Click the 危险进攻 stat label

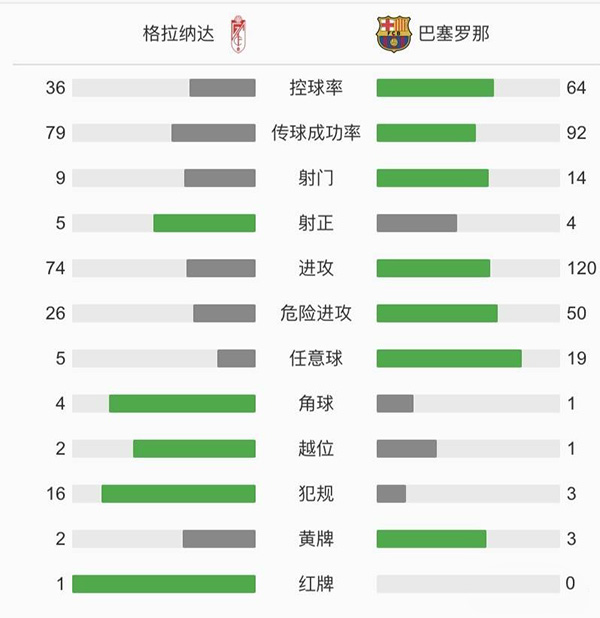(x=315, y=313)
